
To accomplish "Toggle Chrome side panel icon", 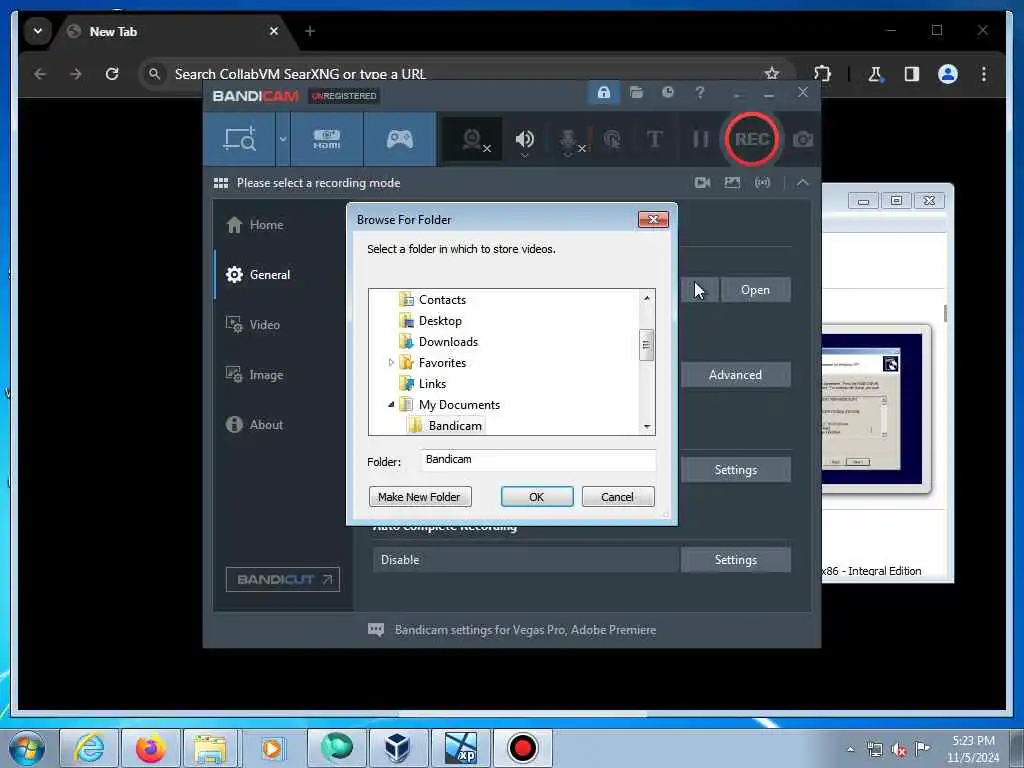I will [912, 74].
